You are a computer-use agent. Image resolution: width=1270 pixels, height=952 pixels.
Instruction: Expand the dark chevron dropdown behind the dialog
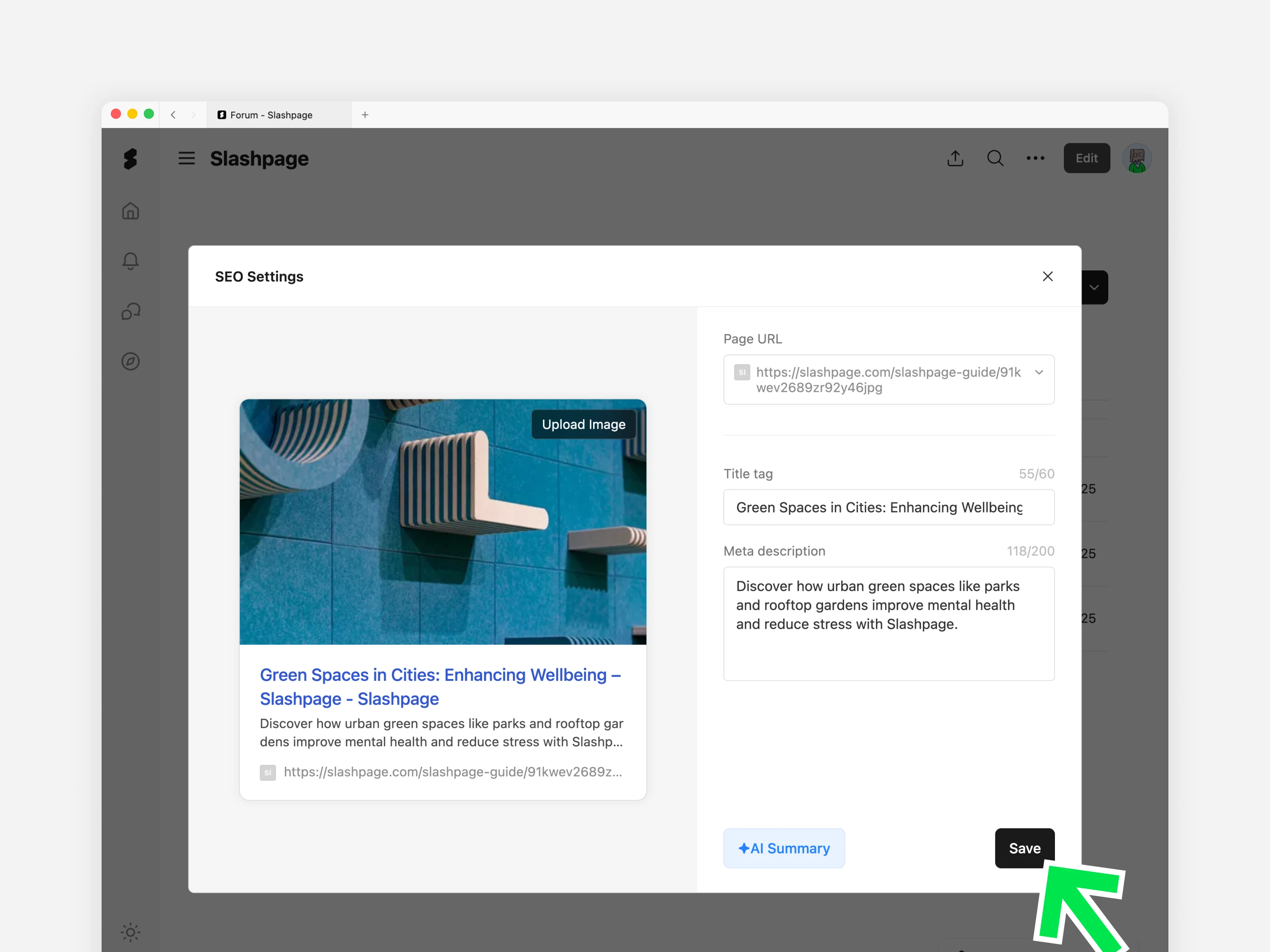pyautogui.click(x=1094, y=287)
